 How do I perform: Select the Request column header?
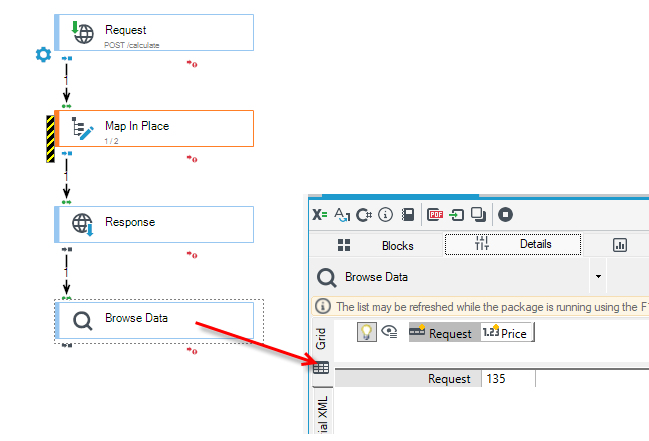(445, 333)
